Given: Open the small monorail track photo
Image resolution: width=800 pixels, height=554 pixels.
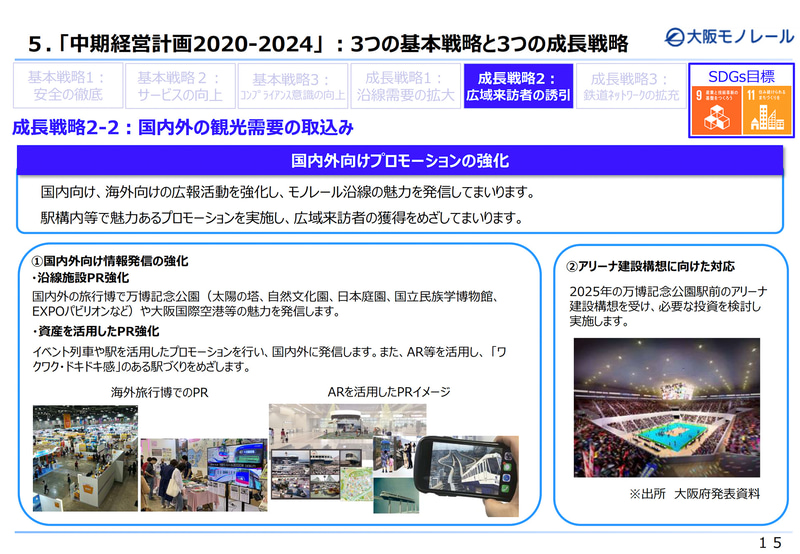Looking at the screenshot, I should [396, 495].
